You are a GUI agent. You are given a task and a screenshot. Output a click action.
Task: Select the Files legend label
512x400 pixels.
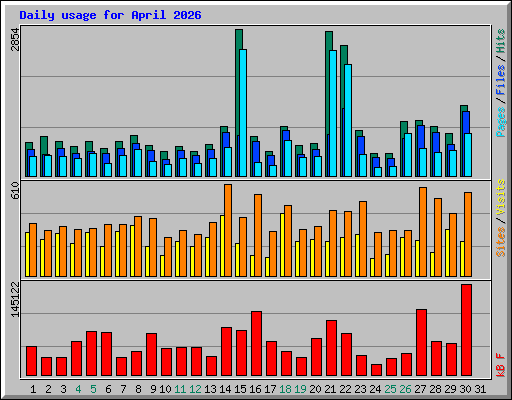(x=500, y=80)
